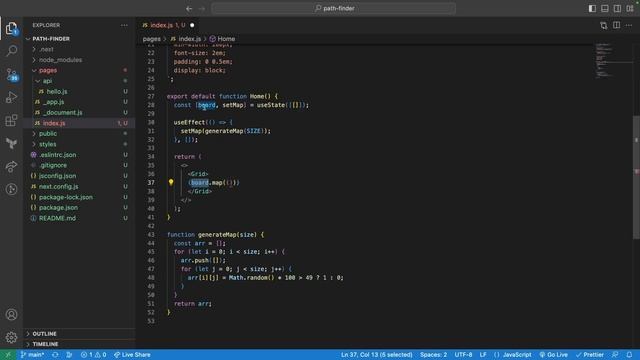Open package.json in the explorer
This screenshot has height=360, width=640.
point(80,208)
